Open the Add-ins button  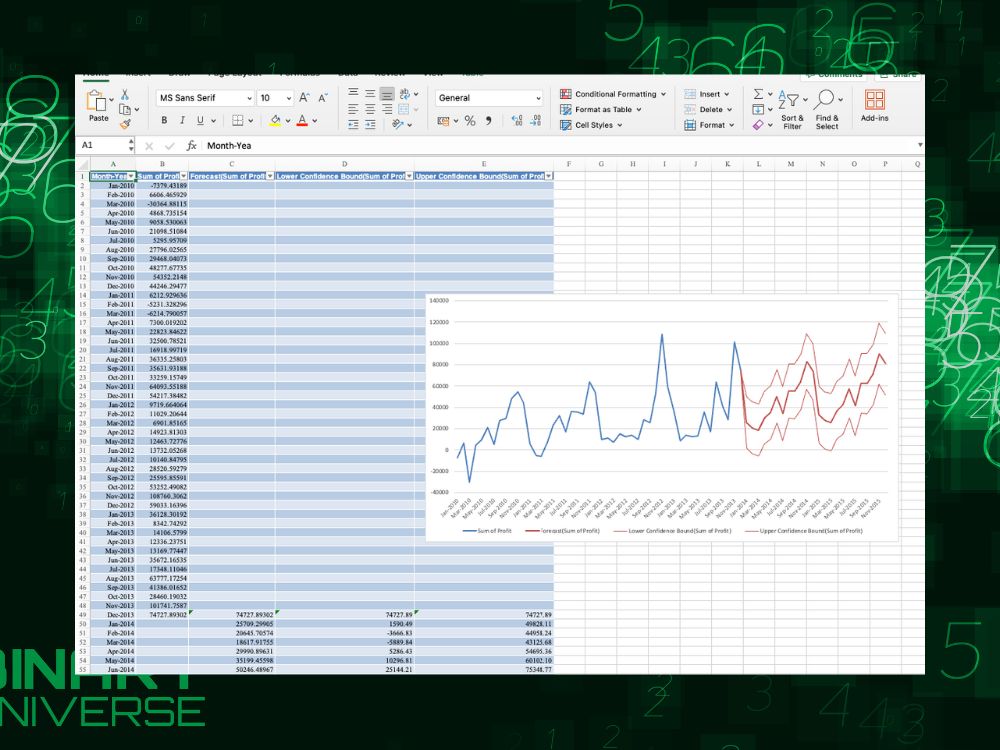[874, 106]
